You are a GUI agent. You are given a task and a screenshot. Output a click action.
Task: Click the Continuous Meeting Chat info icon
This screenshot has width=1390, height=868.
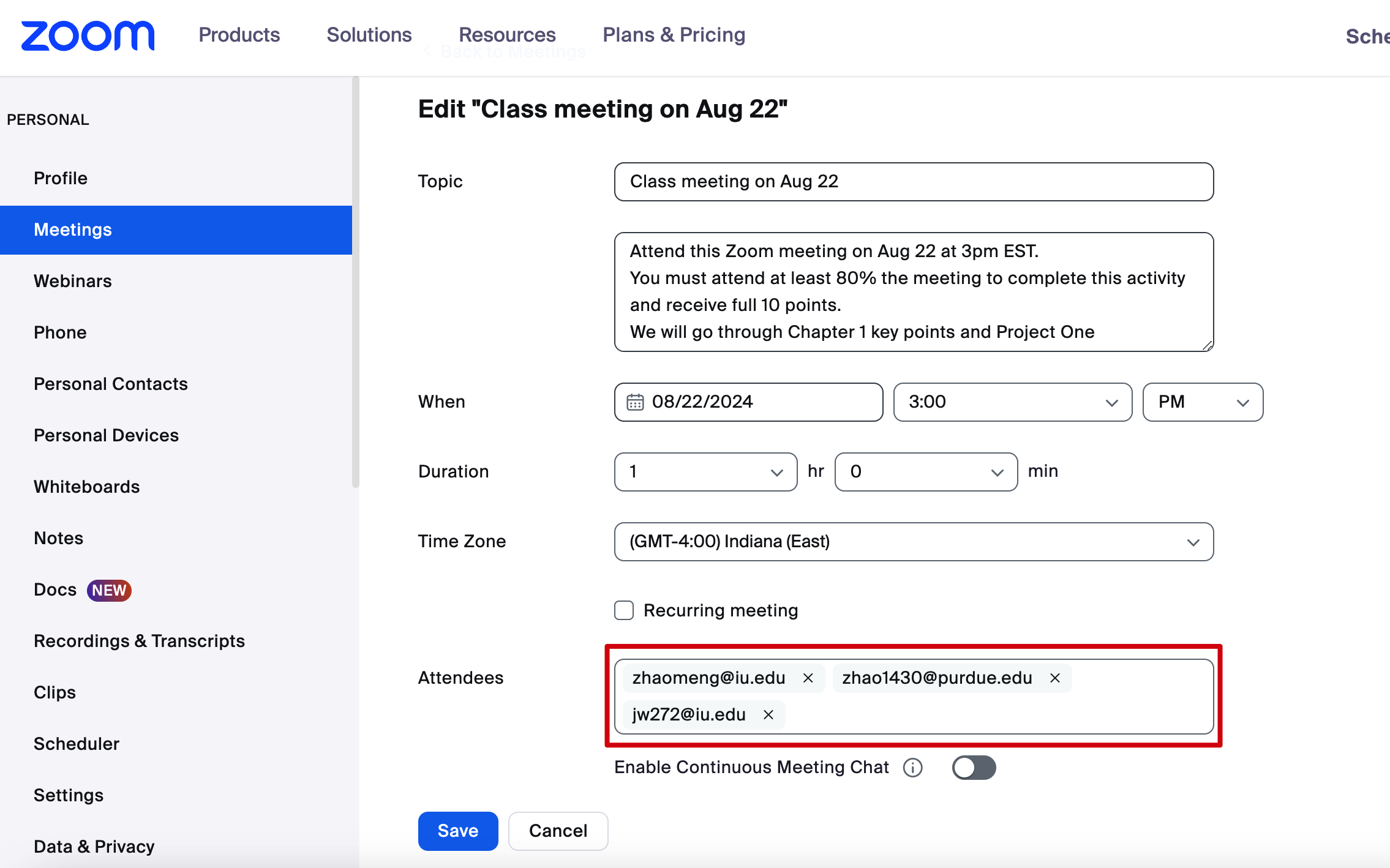click(x=912, y=768)
